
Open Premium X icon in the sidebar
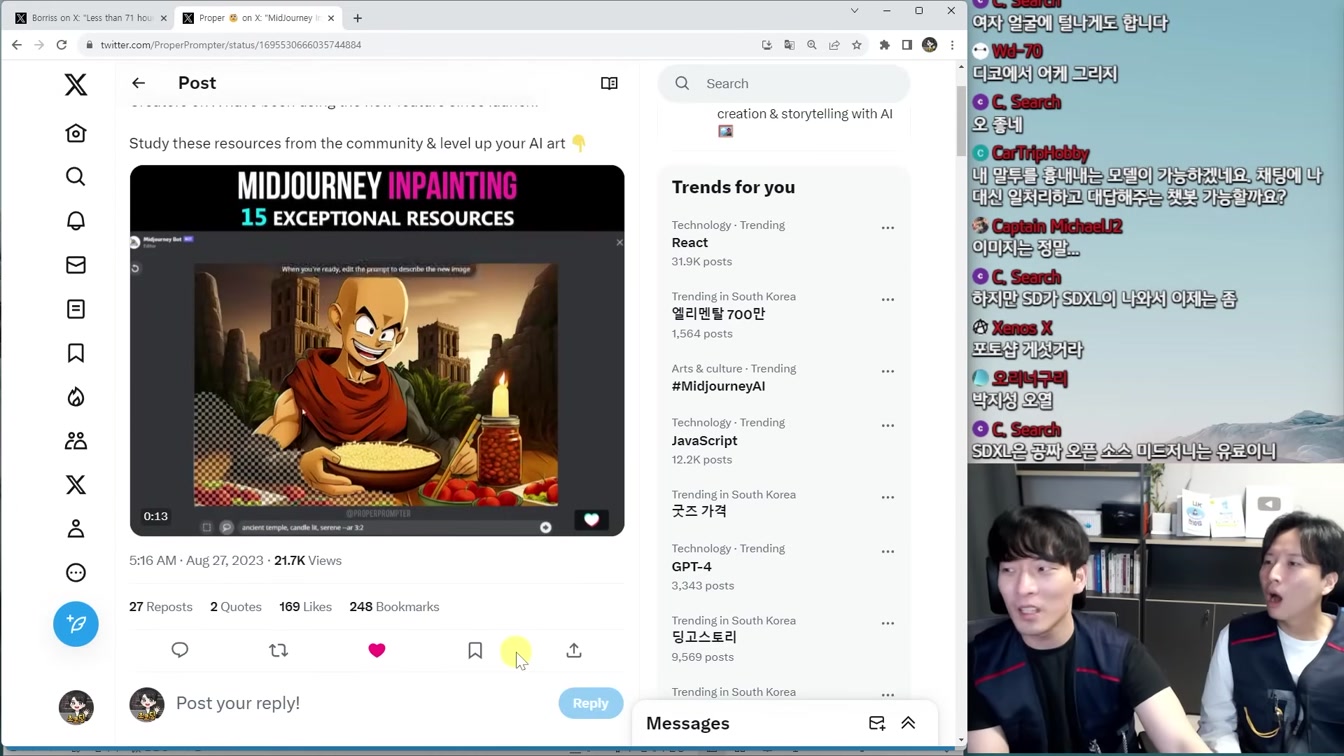pyautogui.click(x=76, y=485)
